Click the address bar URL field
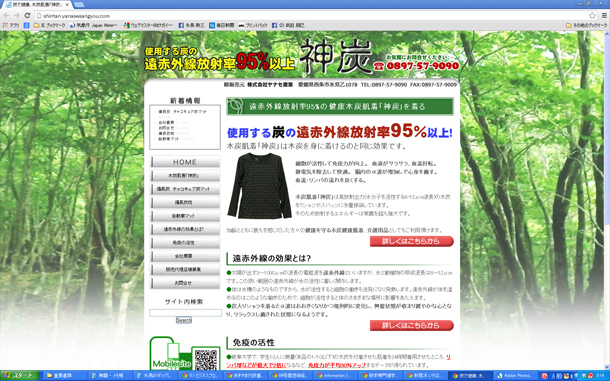The width and height of the screenshot is (610, 381). coord(311,16)
